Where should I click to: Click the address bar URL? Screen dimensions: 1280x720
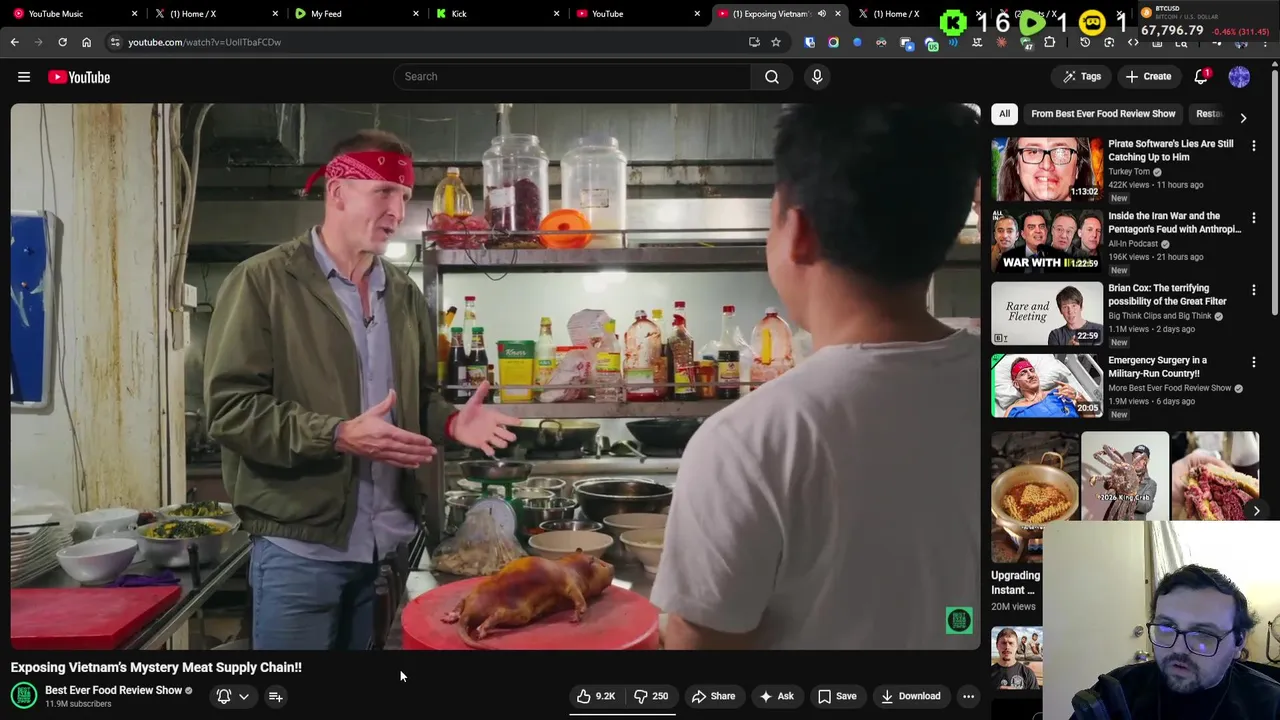pyautogui.click(x=204, y=42)
